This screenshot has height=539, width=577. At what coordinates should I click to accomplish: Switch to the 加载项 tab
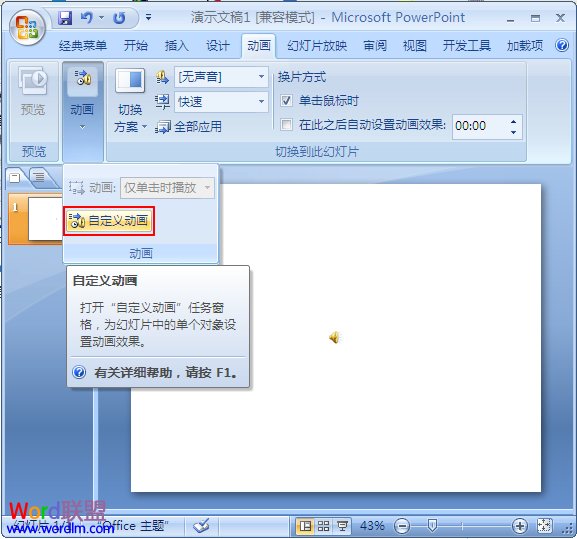pos(525,46)
